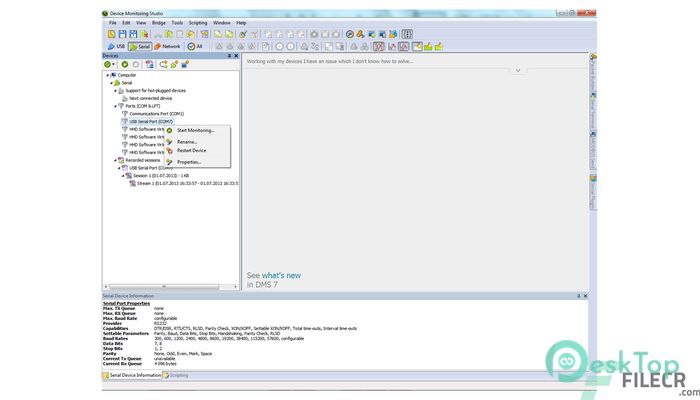Choose Start Monitoring from context menu
Viewport: 700px width, 400px height.
click(x=197, y=130)
